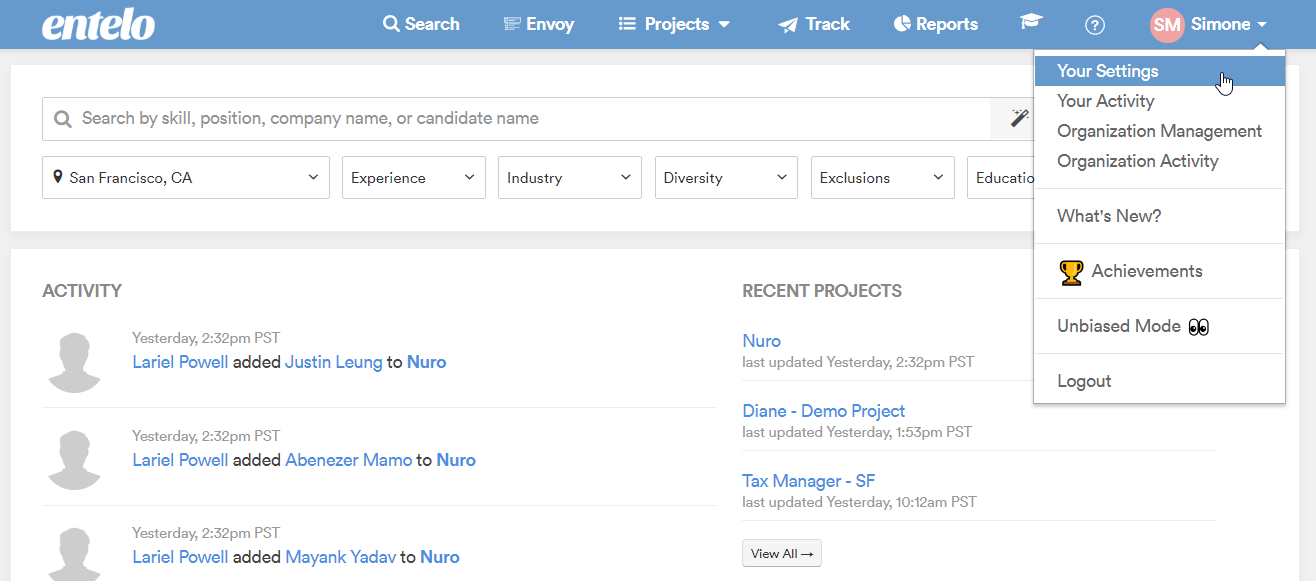The width and height of the screenshot is (1316, 581).
Task: Click the RECENT PROJECTS heading
Action: click(822, 291)
